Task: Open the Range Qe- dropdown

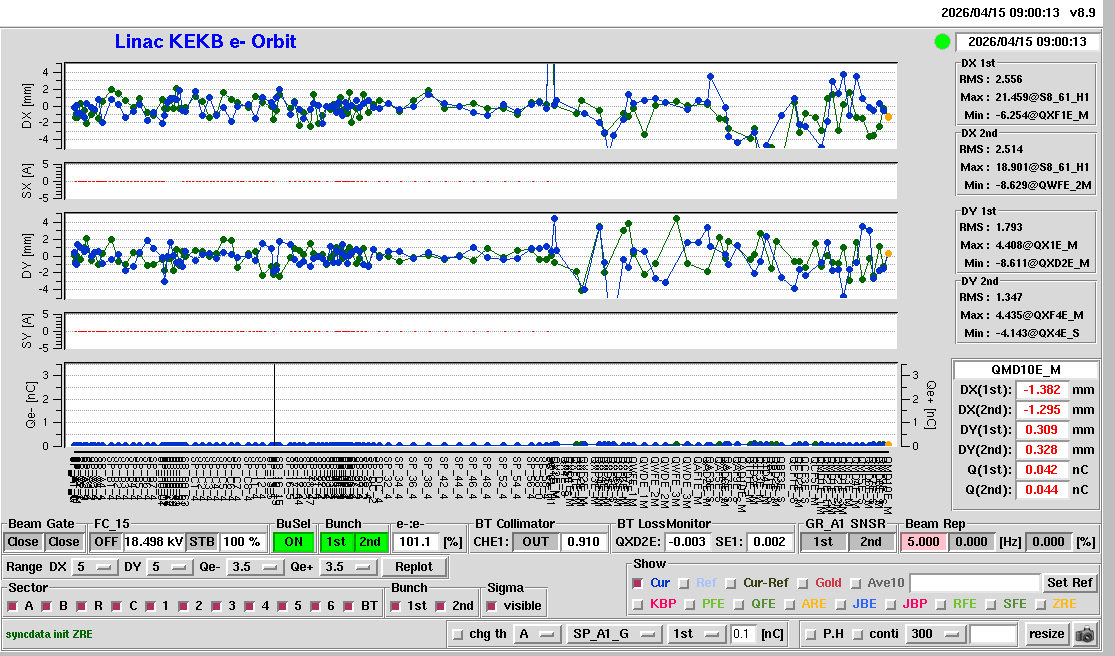Action: [257, 567]
